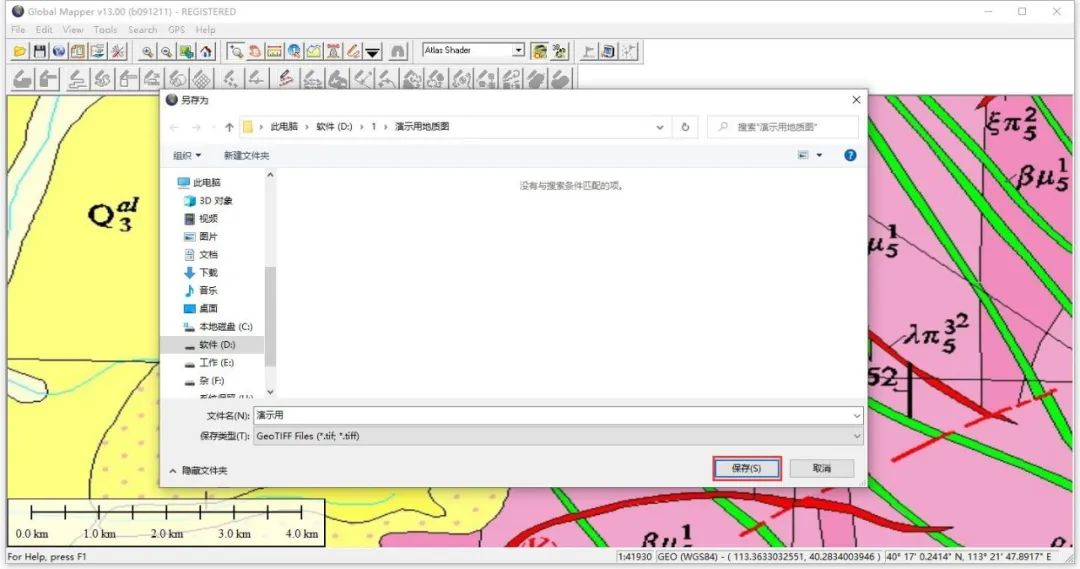The image size is (1080, 569).
Task: Open the View menu
Action: pyautogui.click(x=73, y=30)
